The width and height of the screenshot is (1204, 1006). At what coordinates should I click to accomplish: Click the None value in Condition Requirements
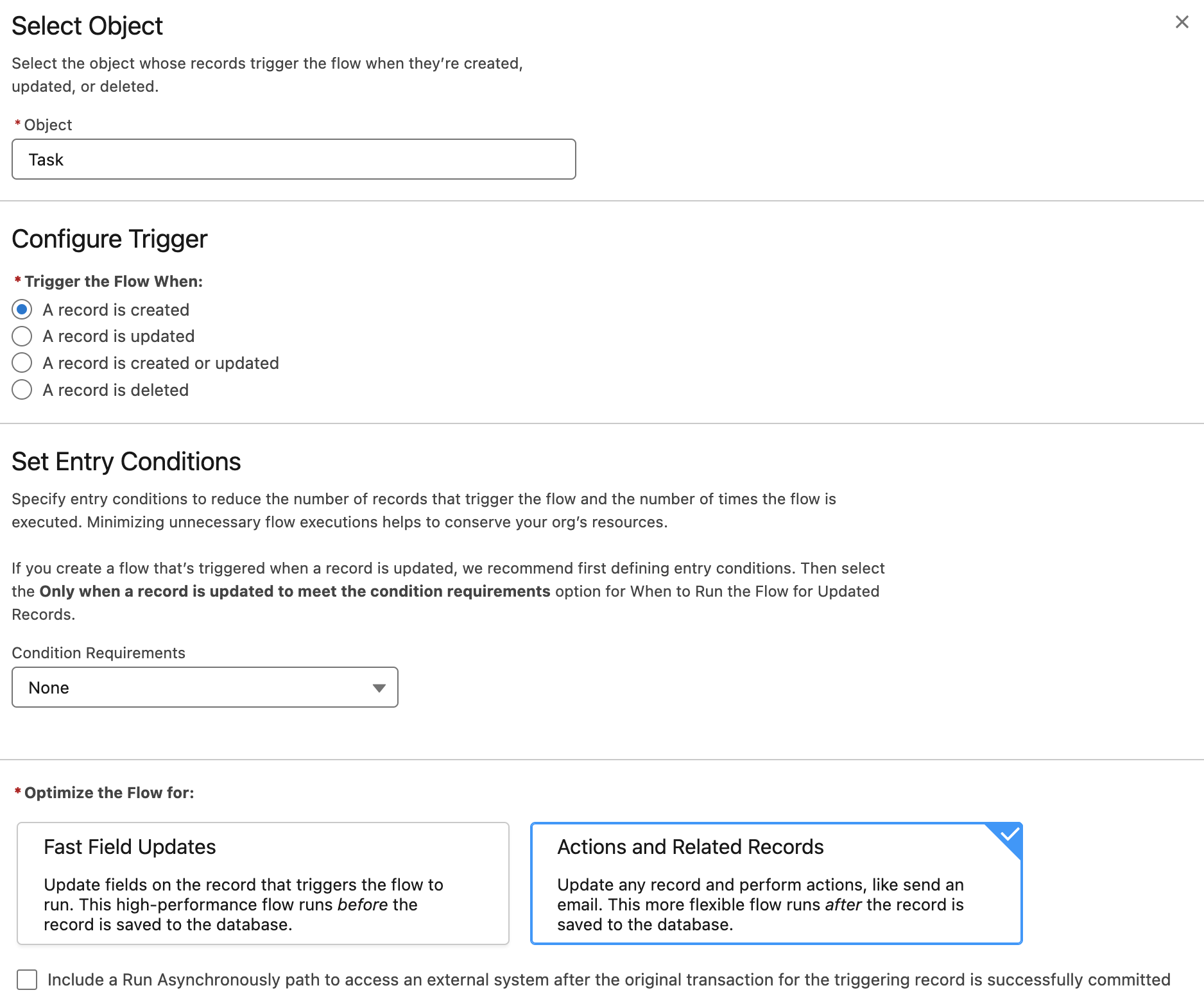coord(49,688)
